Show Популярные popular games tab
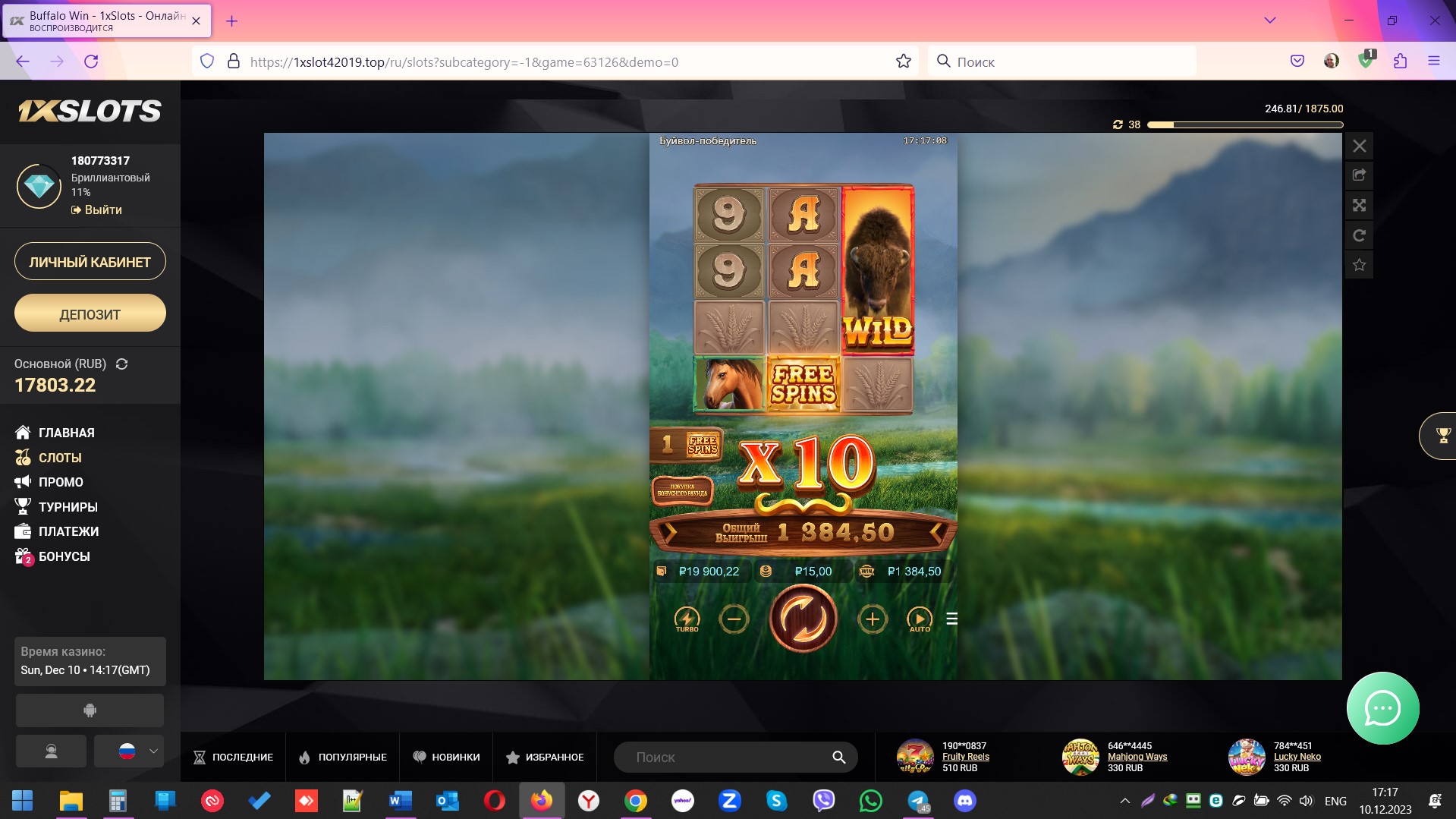 coord(343,758)
